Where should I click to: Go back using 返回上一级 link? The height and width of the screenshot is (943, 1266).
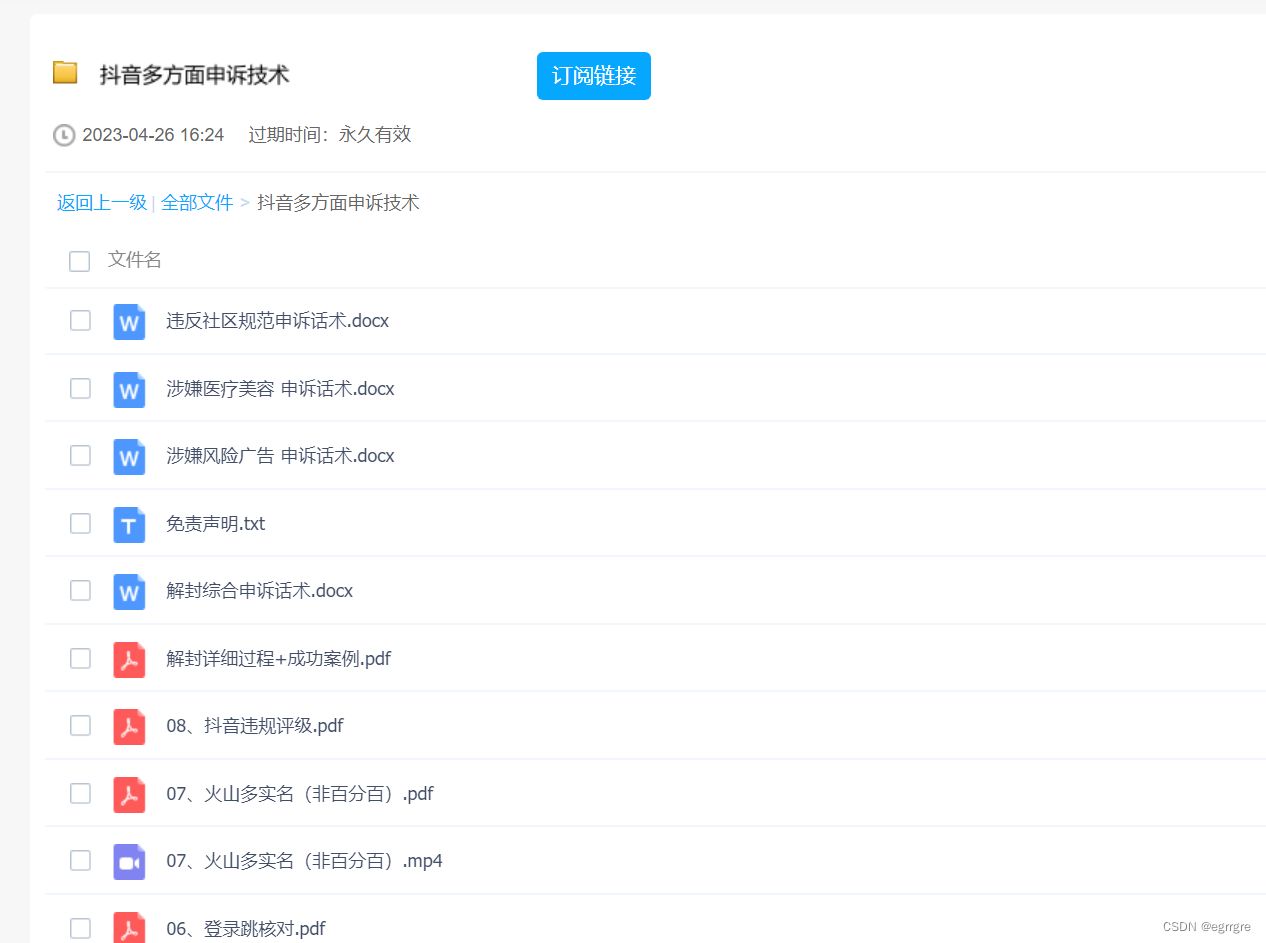[x=101, y=202]
